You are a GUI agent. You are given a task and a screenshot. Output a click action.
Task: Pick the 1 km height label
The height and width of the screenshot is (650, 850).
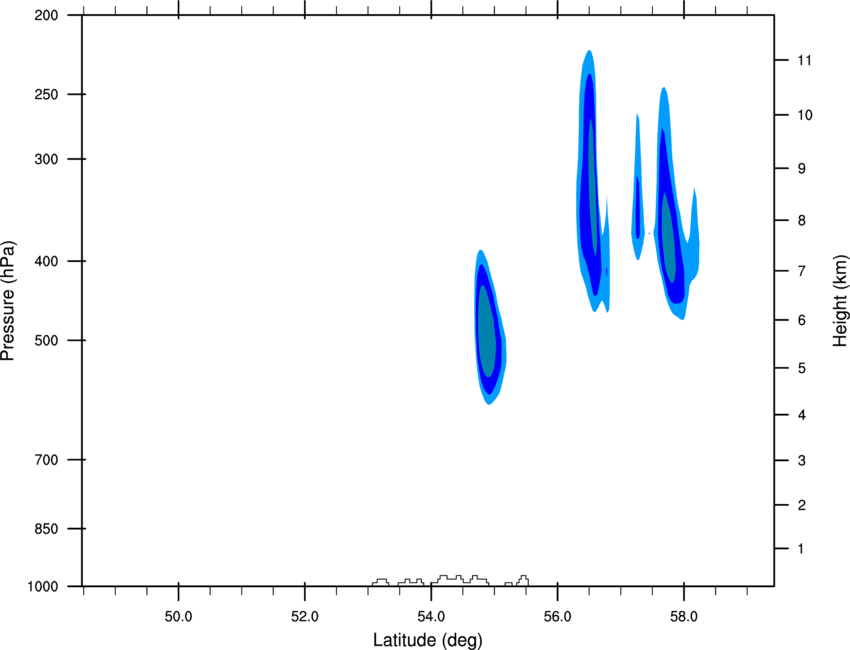tap(801, 549)
